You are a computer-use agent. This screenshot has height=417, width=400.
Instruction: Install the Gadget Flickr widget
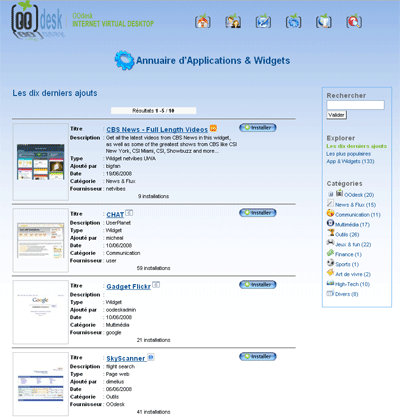coord(258,285)
